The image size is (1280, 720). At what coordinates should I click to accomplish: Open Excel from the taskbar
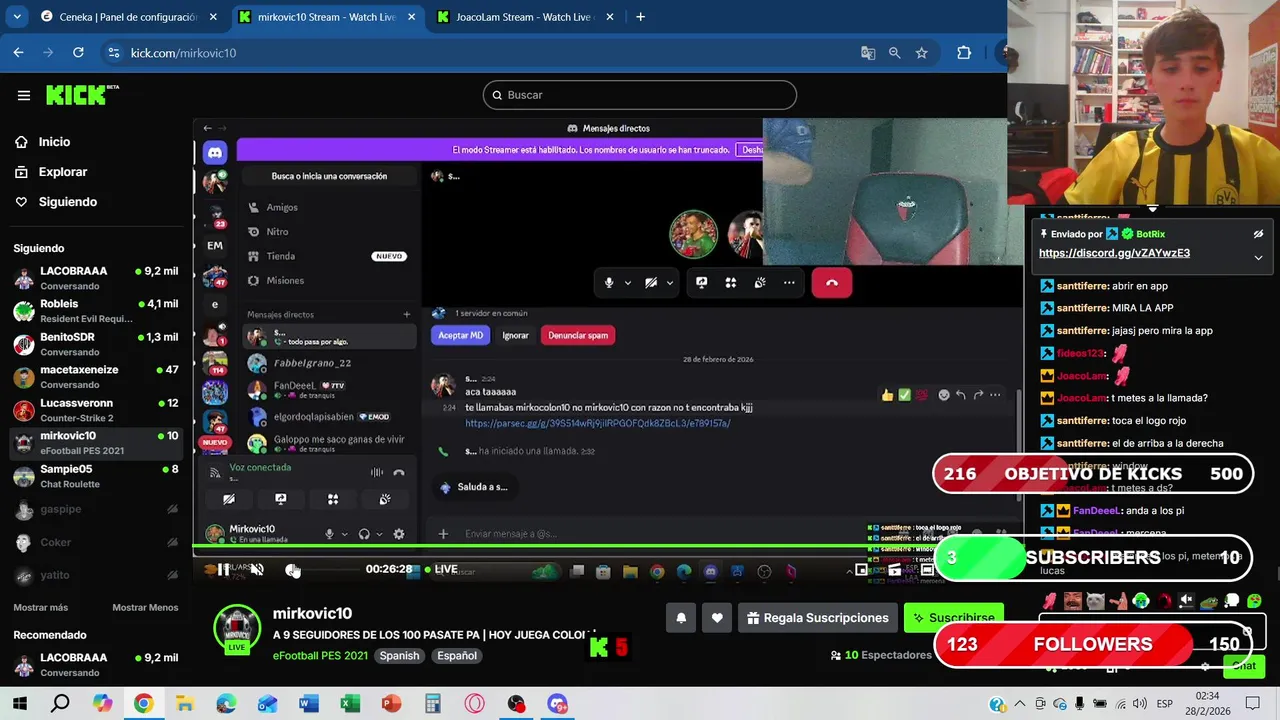coord(350,704)
